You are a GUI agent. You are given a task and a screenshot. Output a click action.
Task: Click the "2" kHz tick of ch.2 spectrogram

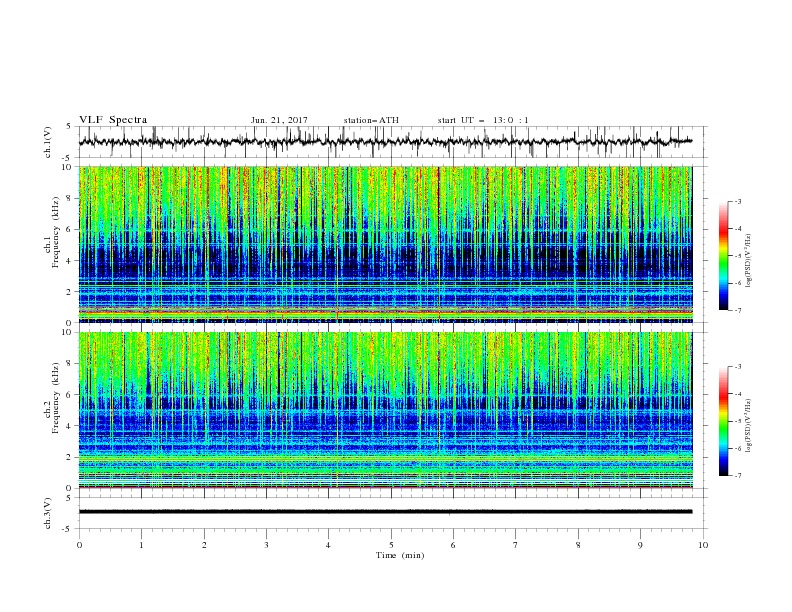coord(70,457)
